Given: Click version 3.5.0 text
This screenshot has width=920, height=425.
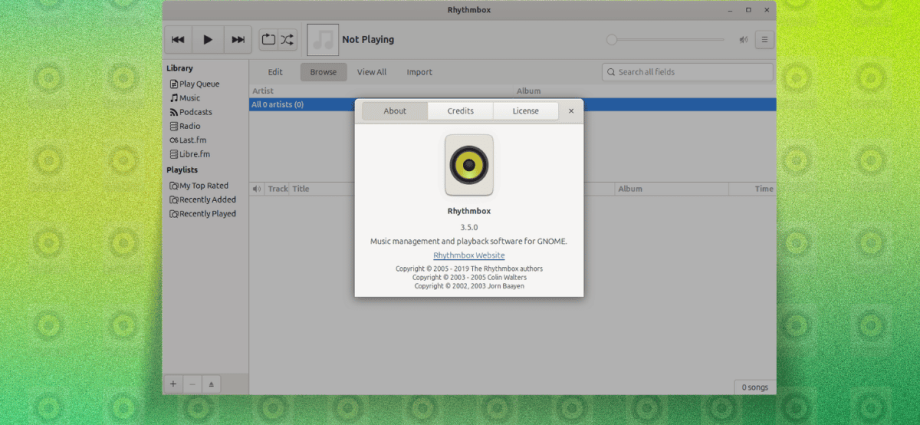Looking at the screenshot, I should 469,227.
